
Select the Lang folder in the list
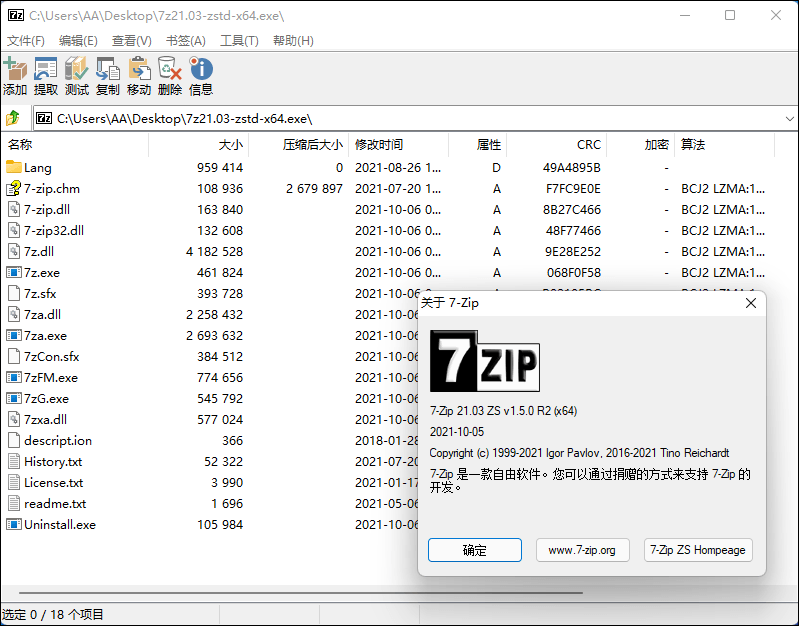(38, 168)
